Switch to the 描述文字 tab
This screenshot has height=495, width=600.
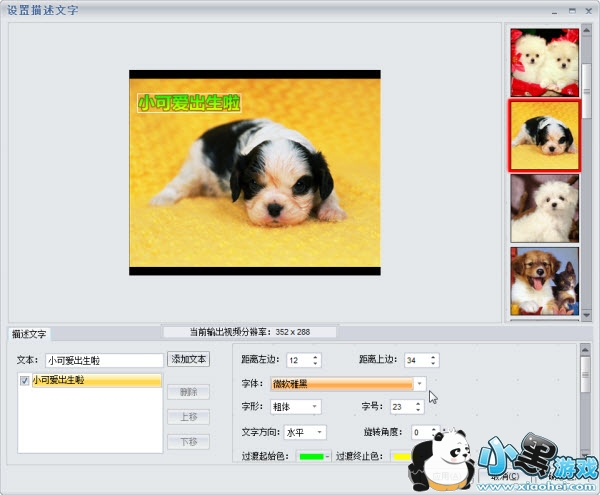[x=30, y=334]
